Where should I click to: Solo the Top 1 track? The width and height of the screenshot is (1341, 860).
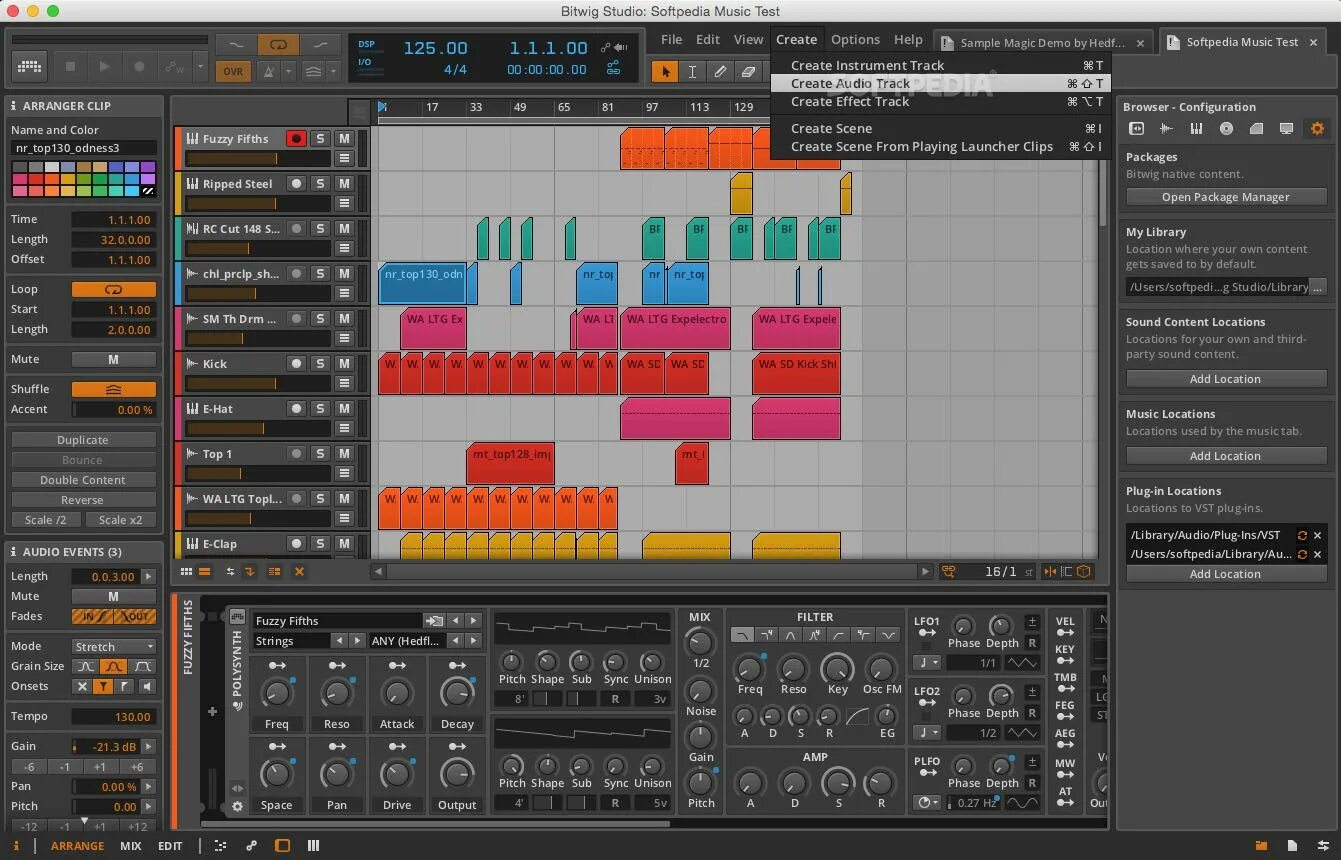coord(320,454)
